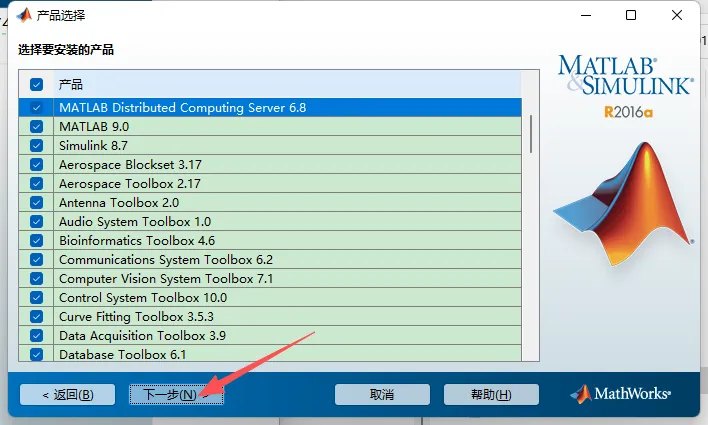Screen dimensions: 708x425
Task: Select Data Acquisition Toolbox 3.9 row text
Action: pyautogui.click(x=142, y=336)
